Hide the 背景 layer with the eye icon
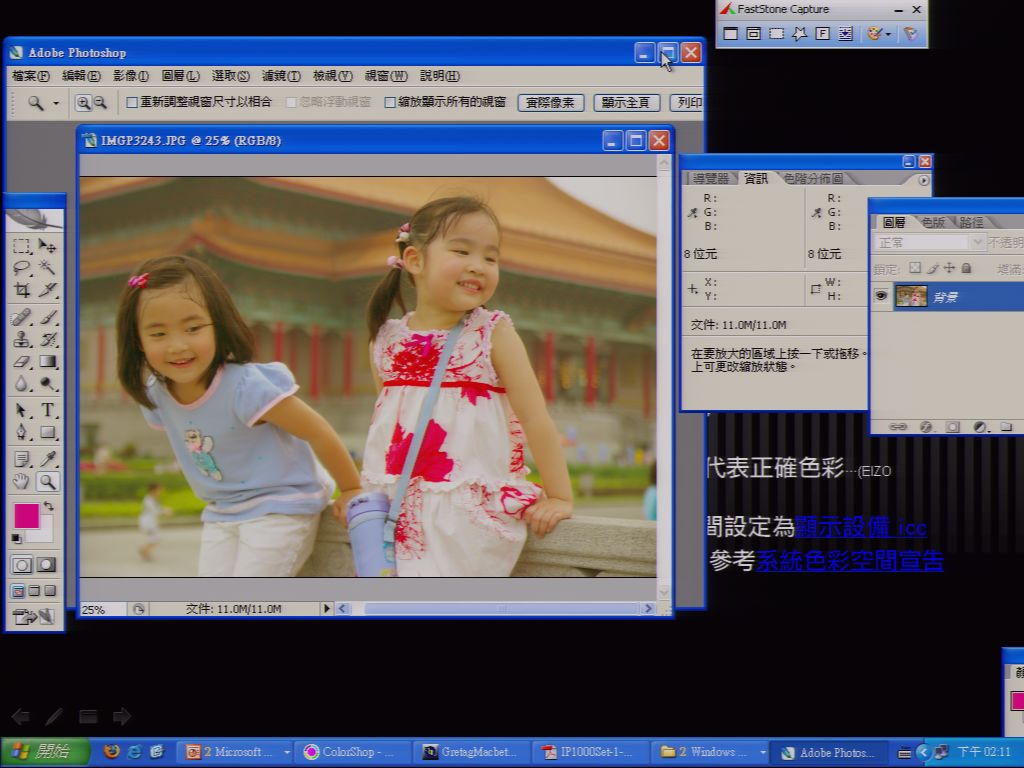 click(x=881, y=296)
